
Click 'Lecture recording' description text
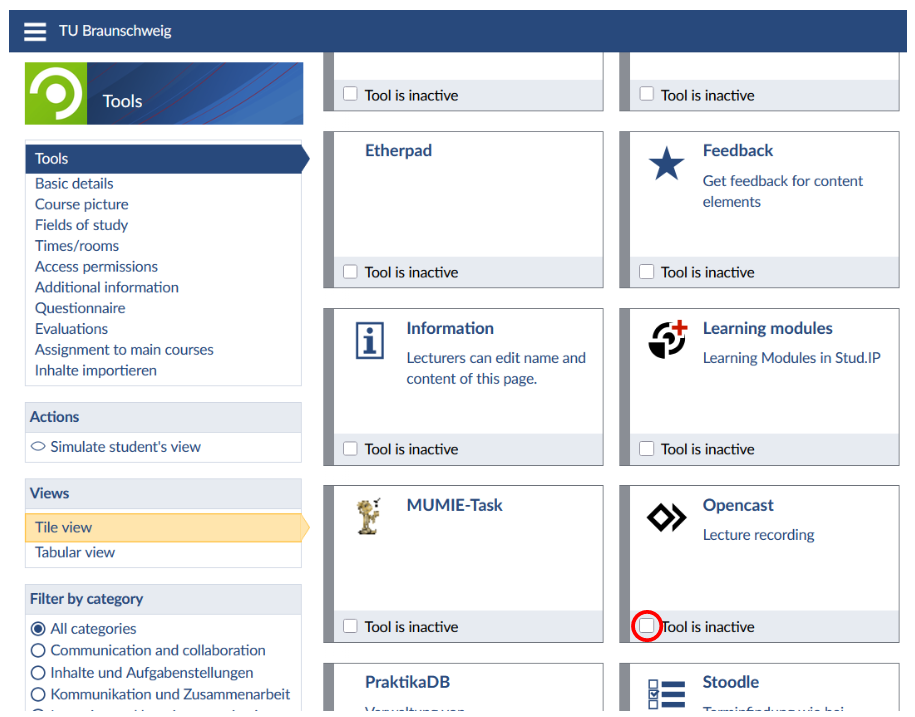click(758, 535)
